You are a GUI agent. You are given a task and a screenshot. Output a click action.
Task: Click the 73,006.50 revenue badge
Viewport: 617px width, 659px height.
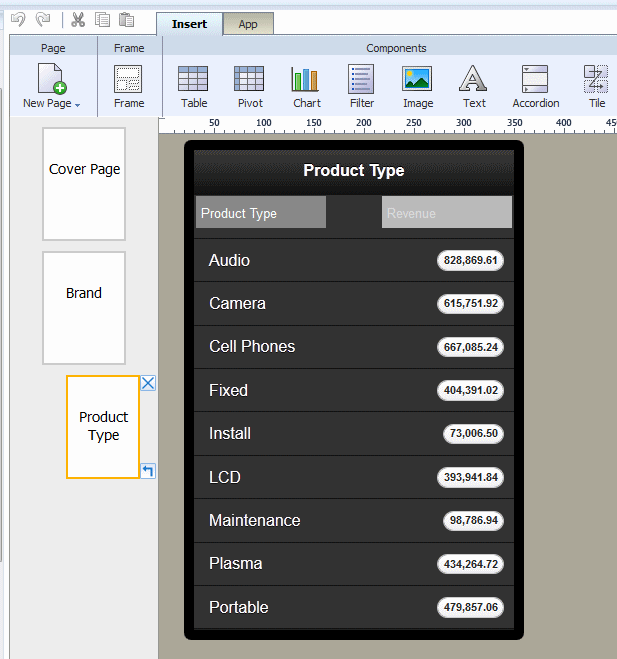click(x=473, y=433)
